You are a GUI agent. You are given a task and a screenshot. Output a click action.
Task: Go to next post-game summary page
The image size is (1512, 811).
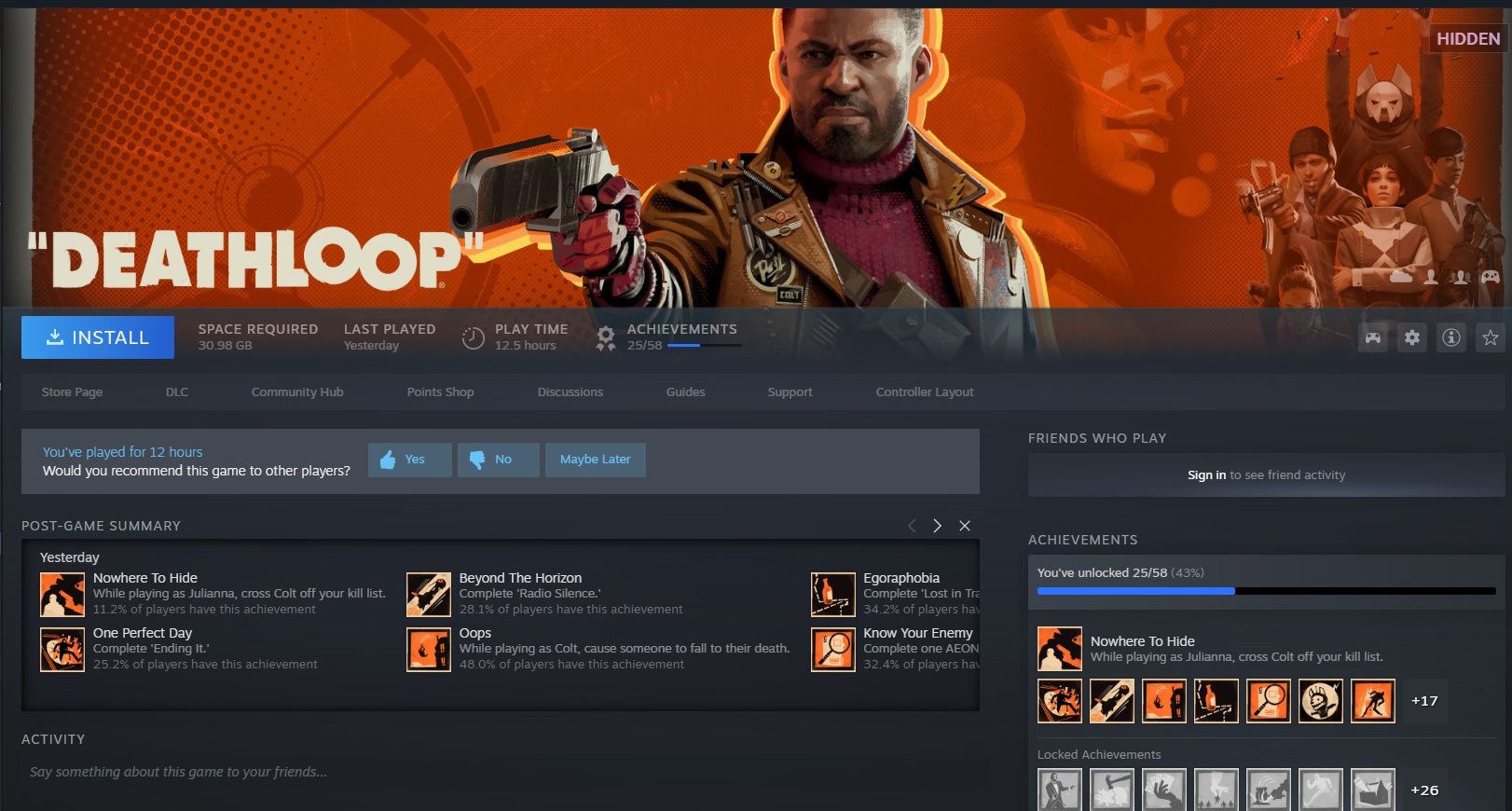(x=937, y=526)
